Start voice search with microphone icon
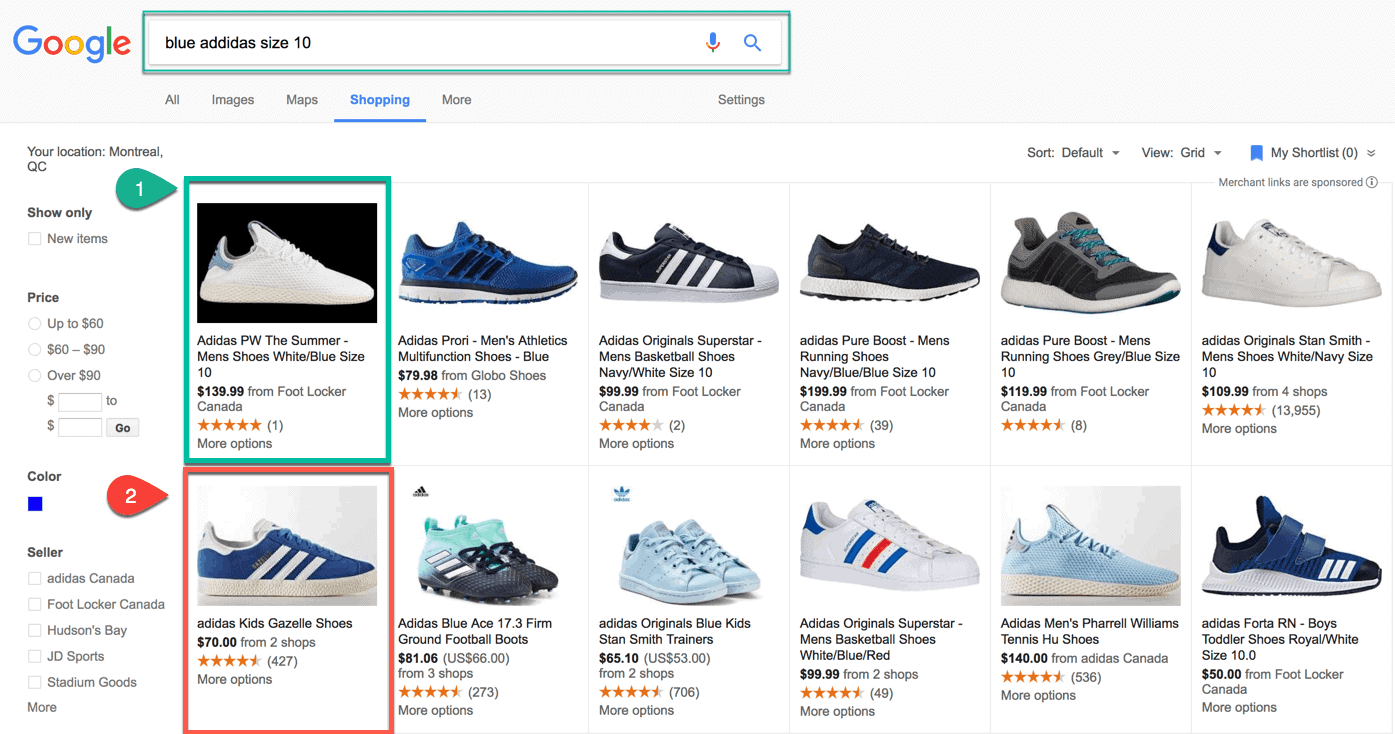This screenshot has width=1395, height=734. (713, 43)
